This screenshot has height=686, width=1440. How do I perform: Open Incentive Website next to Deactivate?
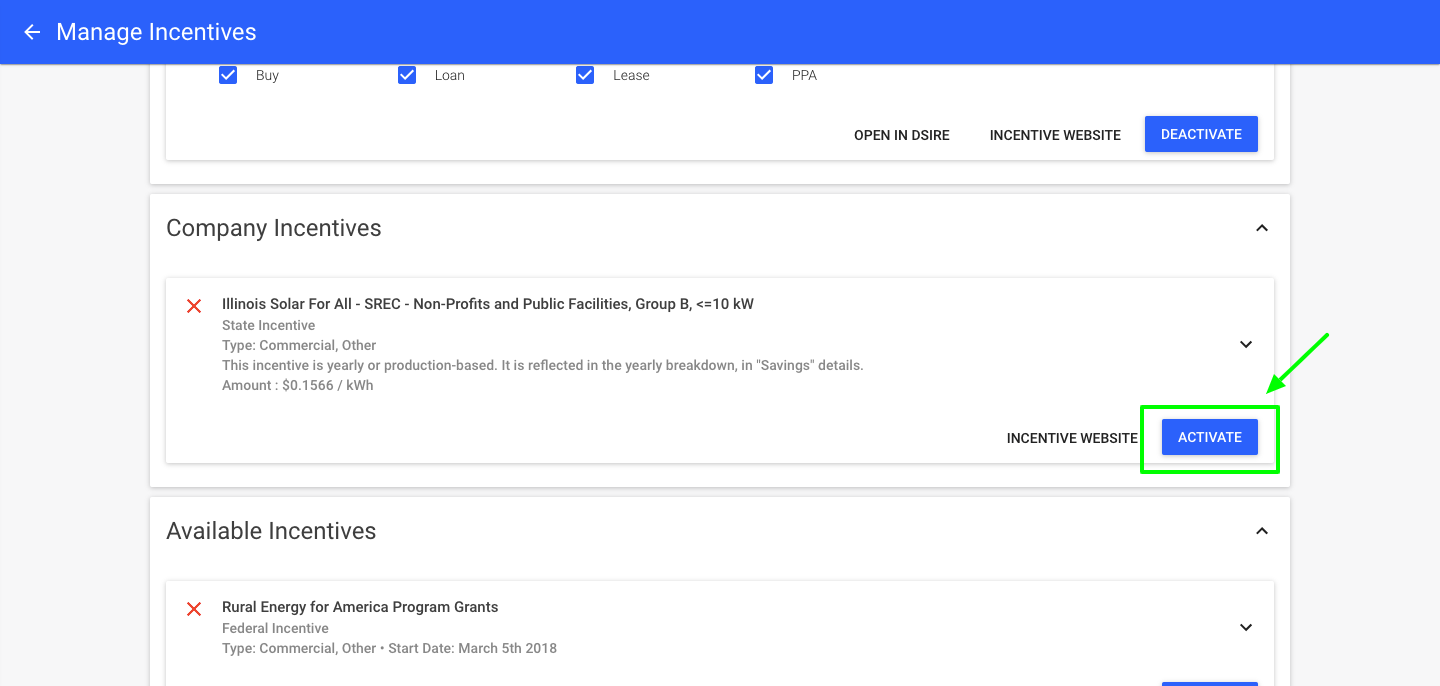1055,135
